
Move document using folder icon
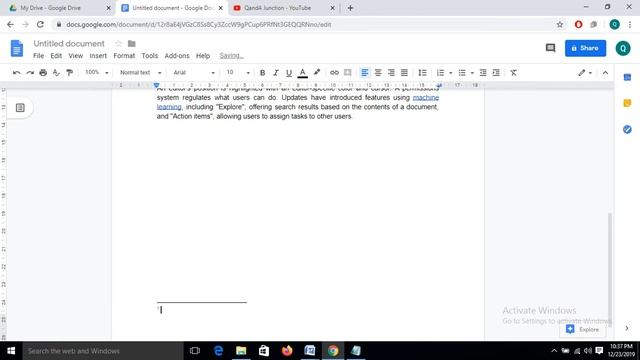[131, 43]
